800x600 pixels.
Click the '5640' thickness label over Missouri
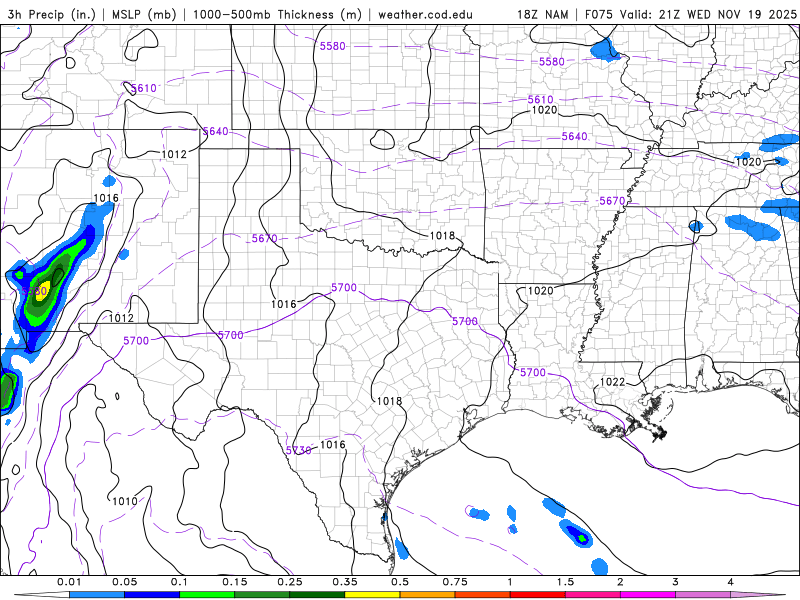coord(574,136)
